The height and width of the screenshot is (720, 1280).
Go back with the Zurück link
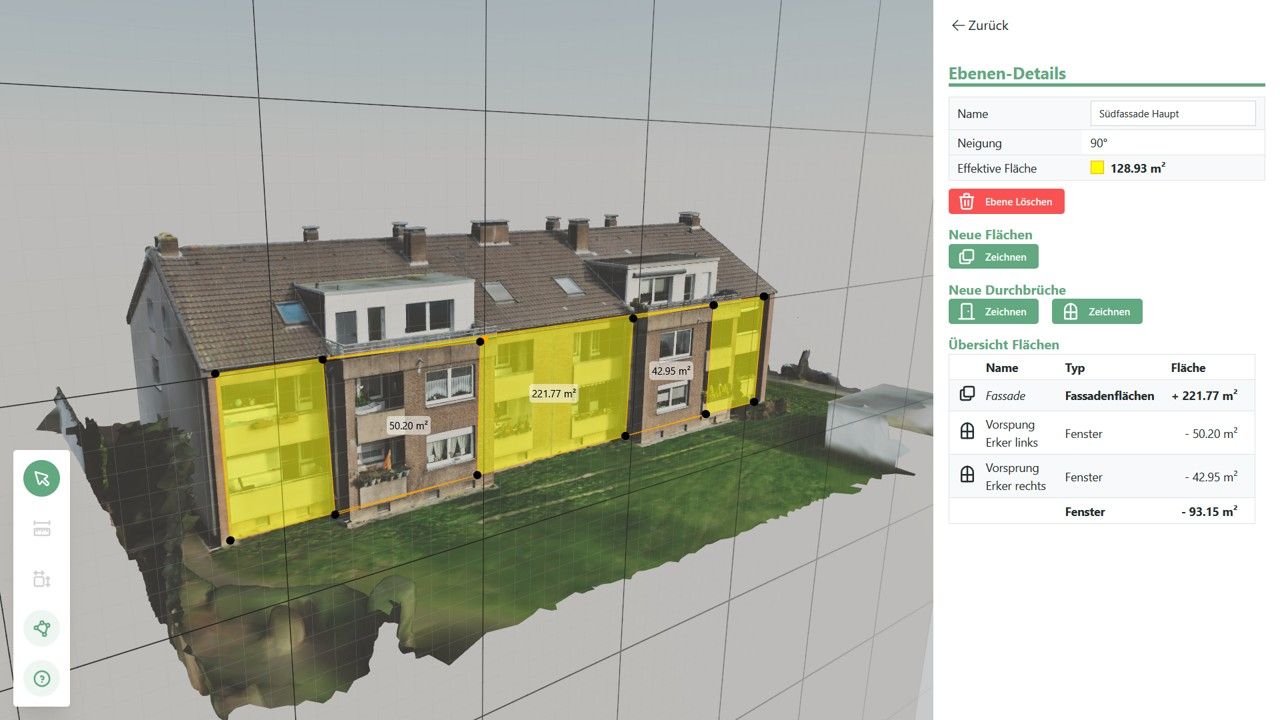[x=980, y=25]
